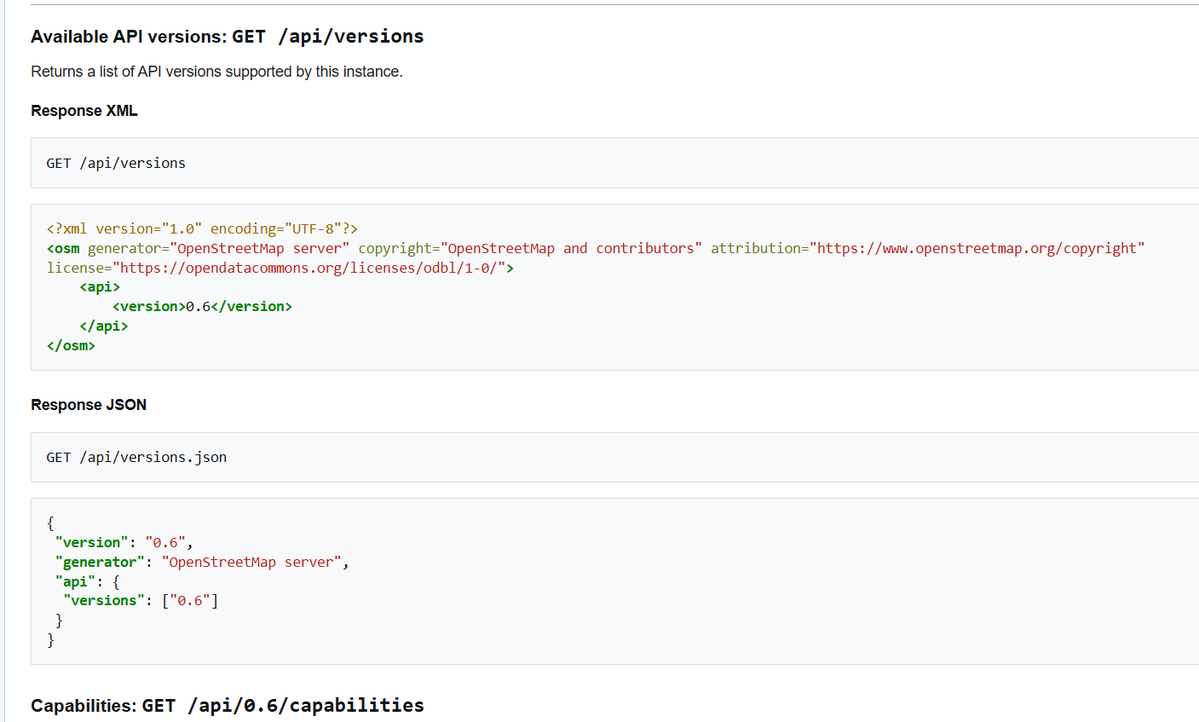Click the osm generator attribute line
The width and height of the screenshot is (1199, 722).
595,249
